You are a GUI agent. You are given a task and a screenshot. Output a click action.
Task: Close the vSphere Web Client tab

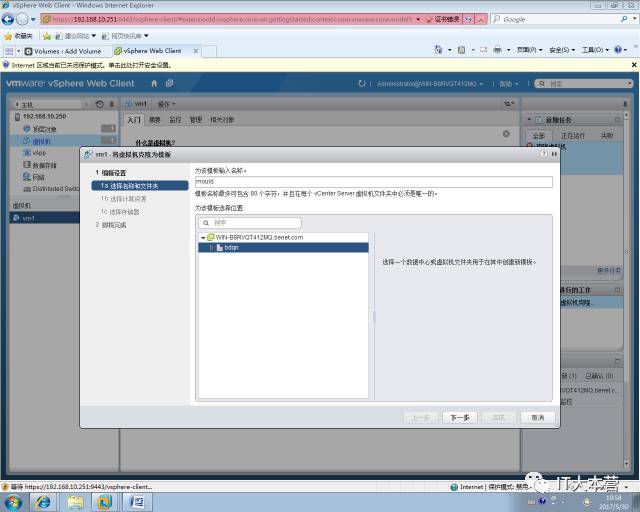click(196, 51)
